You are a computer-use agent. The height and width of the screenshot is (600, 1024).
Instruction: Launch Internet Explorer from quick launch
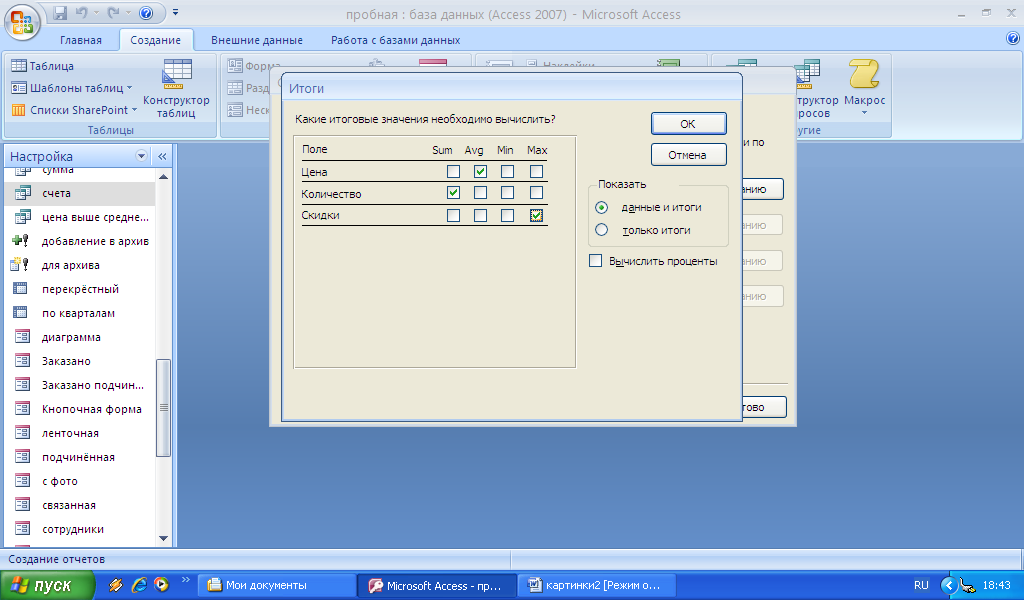(139, 585)
